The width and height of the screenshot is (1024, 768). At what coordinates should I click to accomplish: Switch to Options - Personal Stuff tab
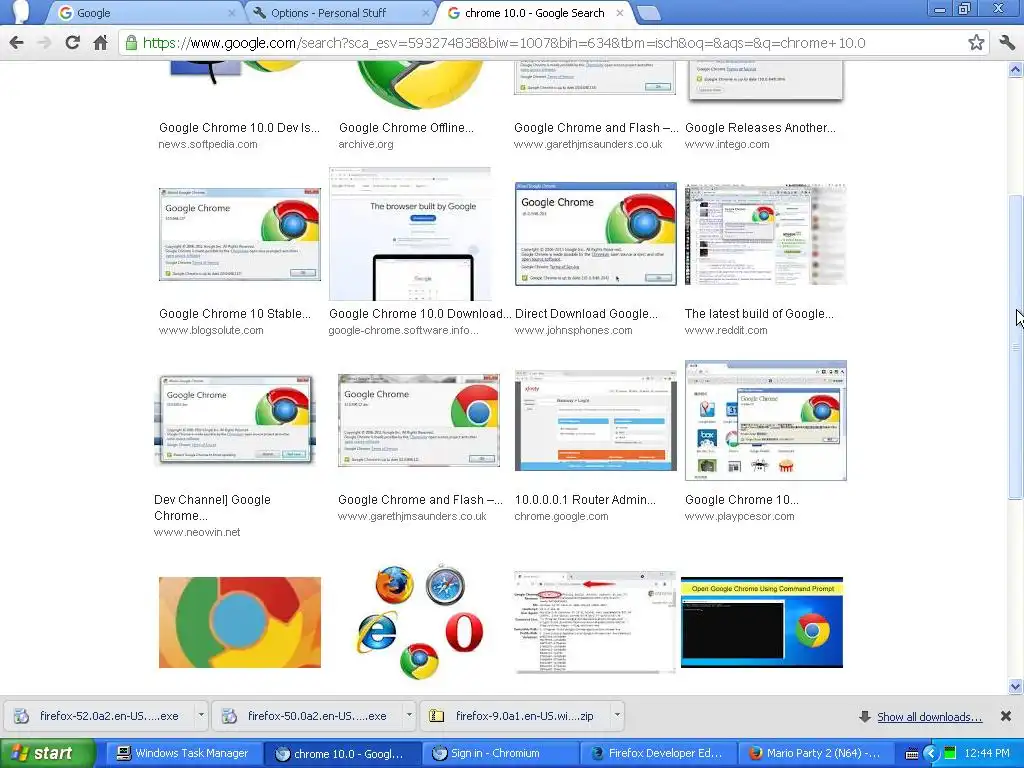(338, 13)
